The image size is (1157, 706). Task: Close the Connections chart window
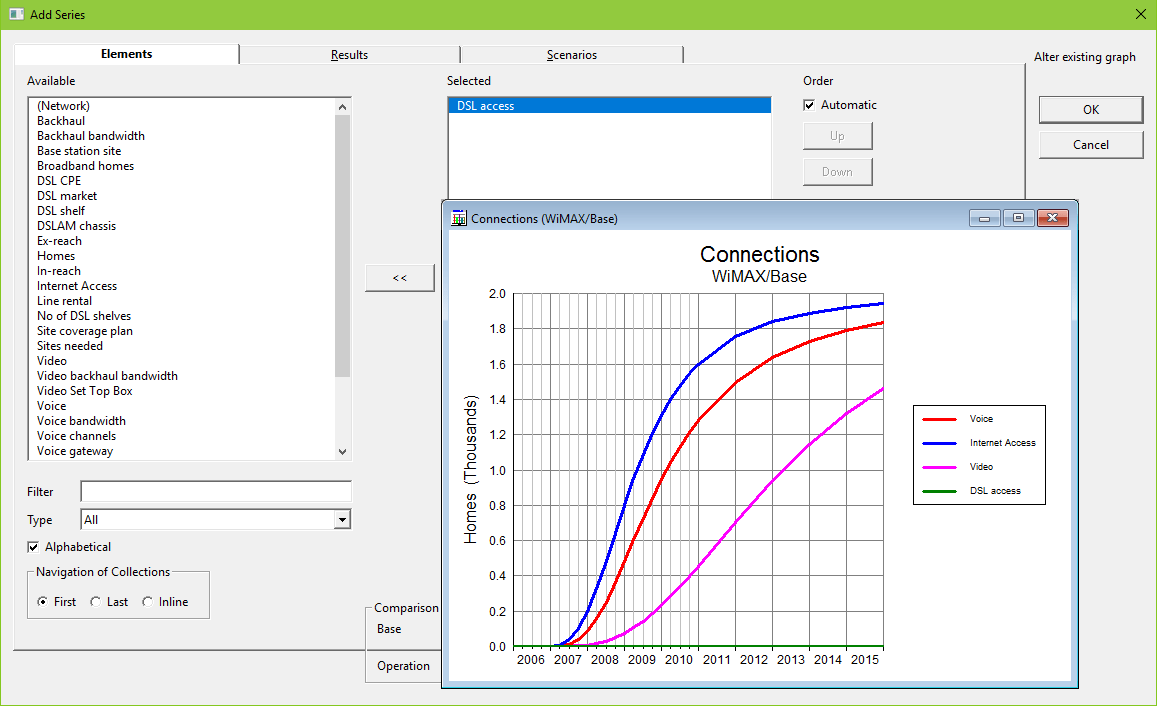1053,218
